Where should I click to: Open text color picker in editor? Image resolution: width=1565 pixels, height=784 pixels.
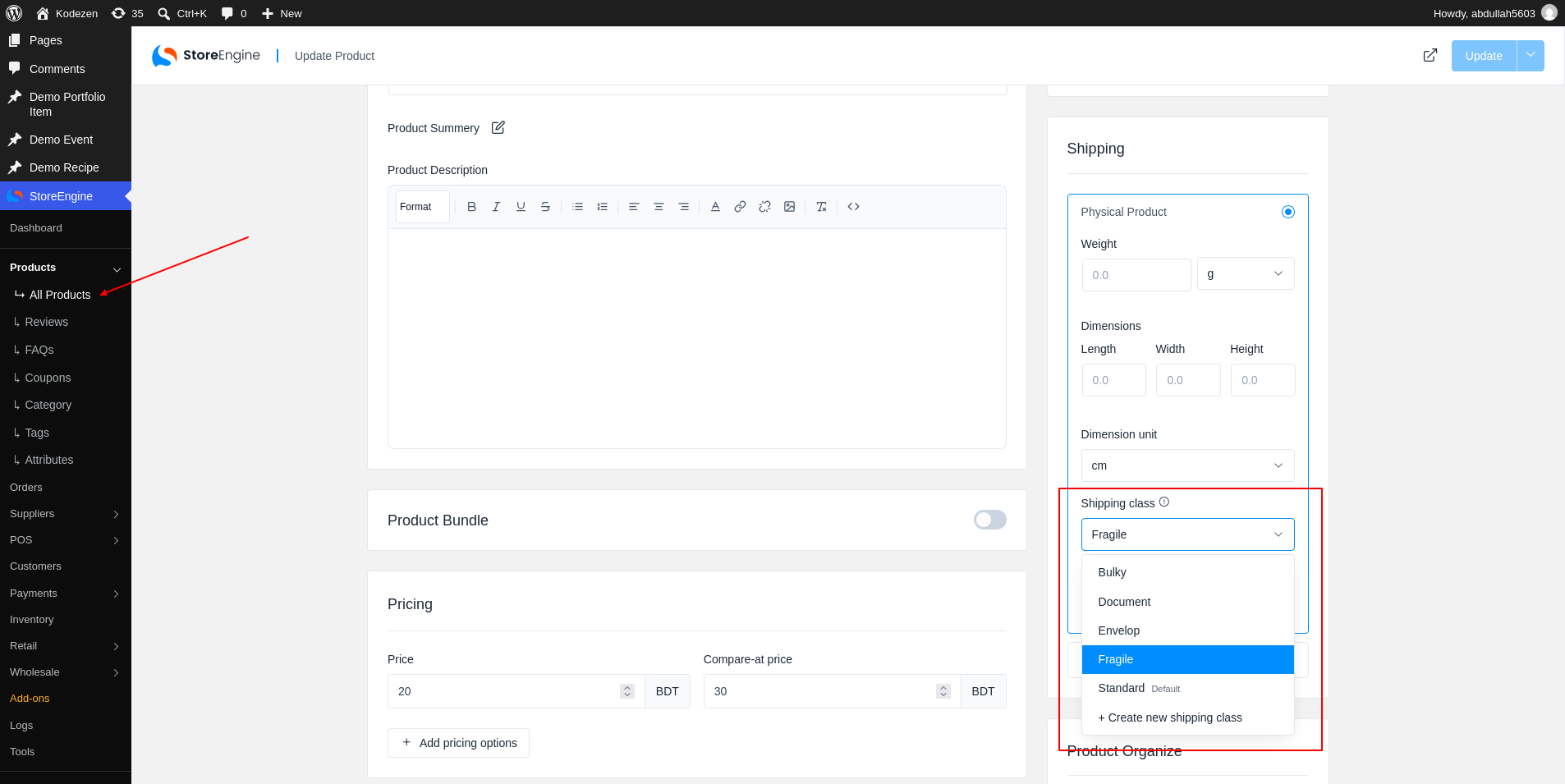click(715, 207)
